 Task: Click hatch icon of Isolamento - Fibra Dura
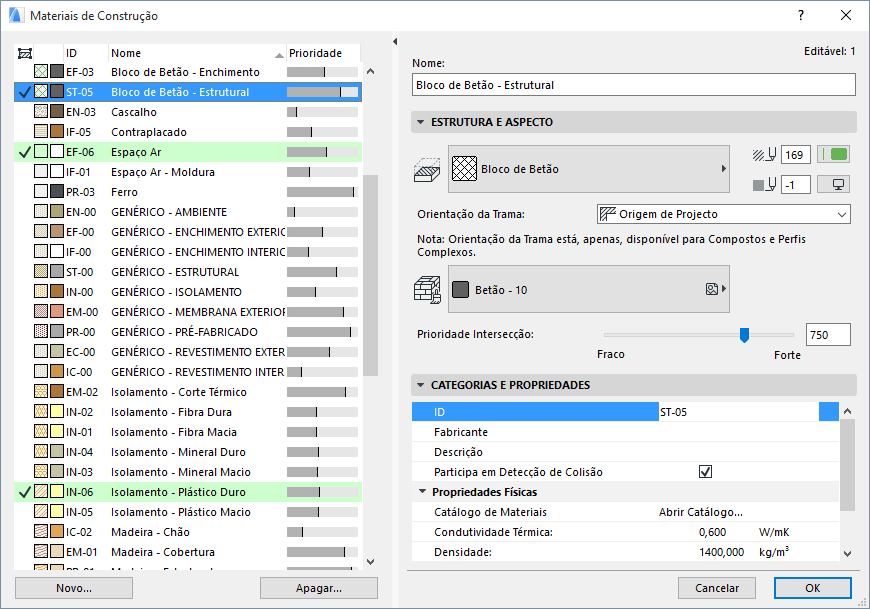41,412
